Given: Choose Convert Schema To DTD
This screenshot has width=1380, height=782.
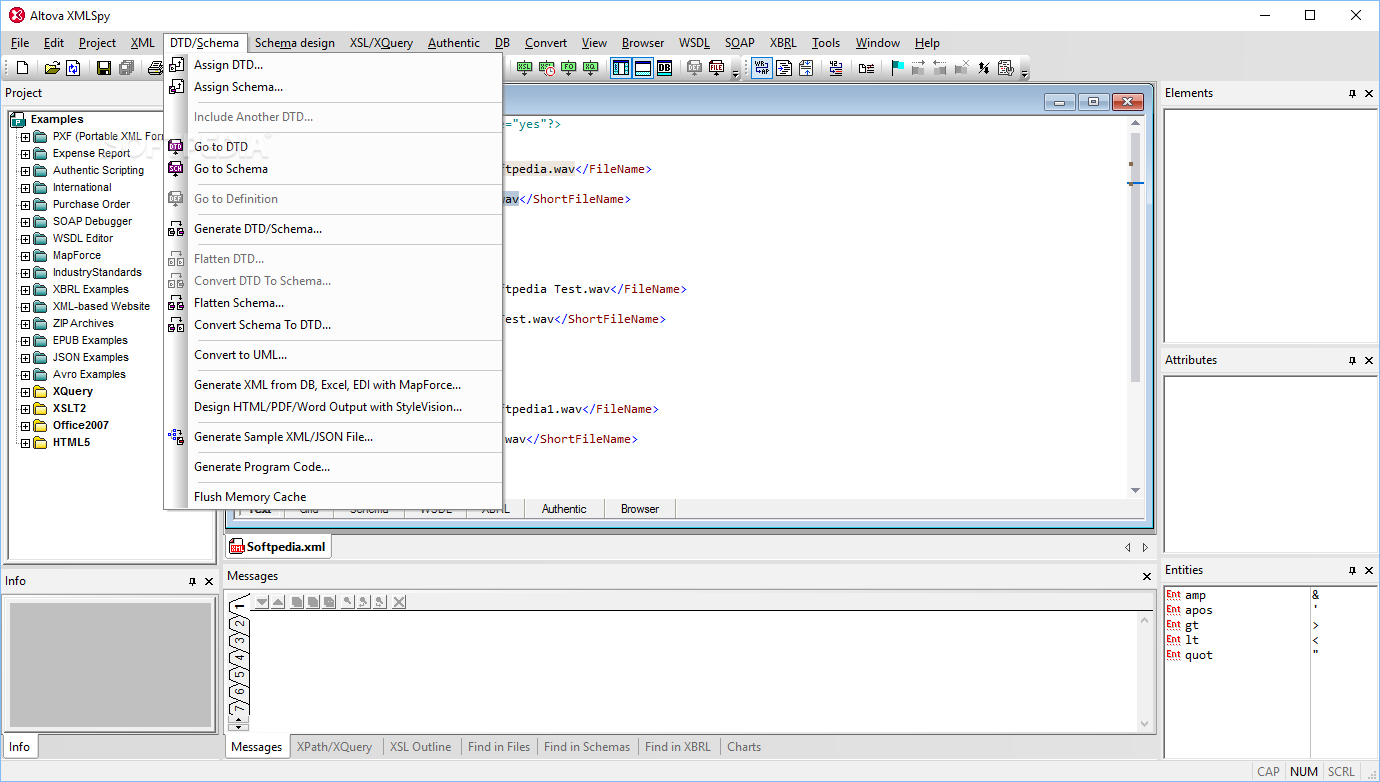Looking at the screenshot, I should 262,325.
